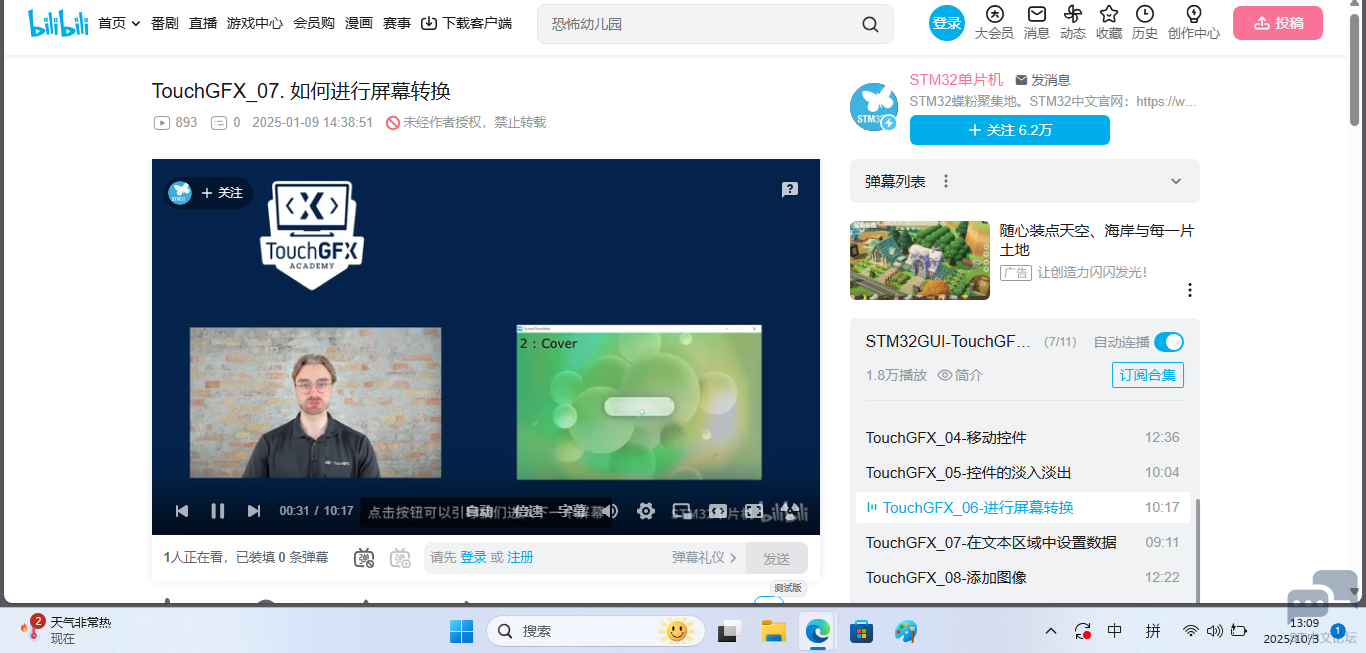Open 直播 in top navigation
The height and width of the screenshot is (653, 1366).
tap(203, 23)
